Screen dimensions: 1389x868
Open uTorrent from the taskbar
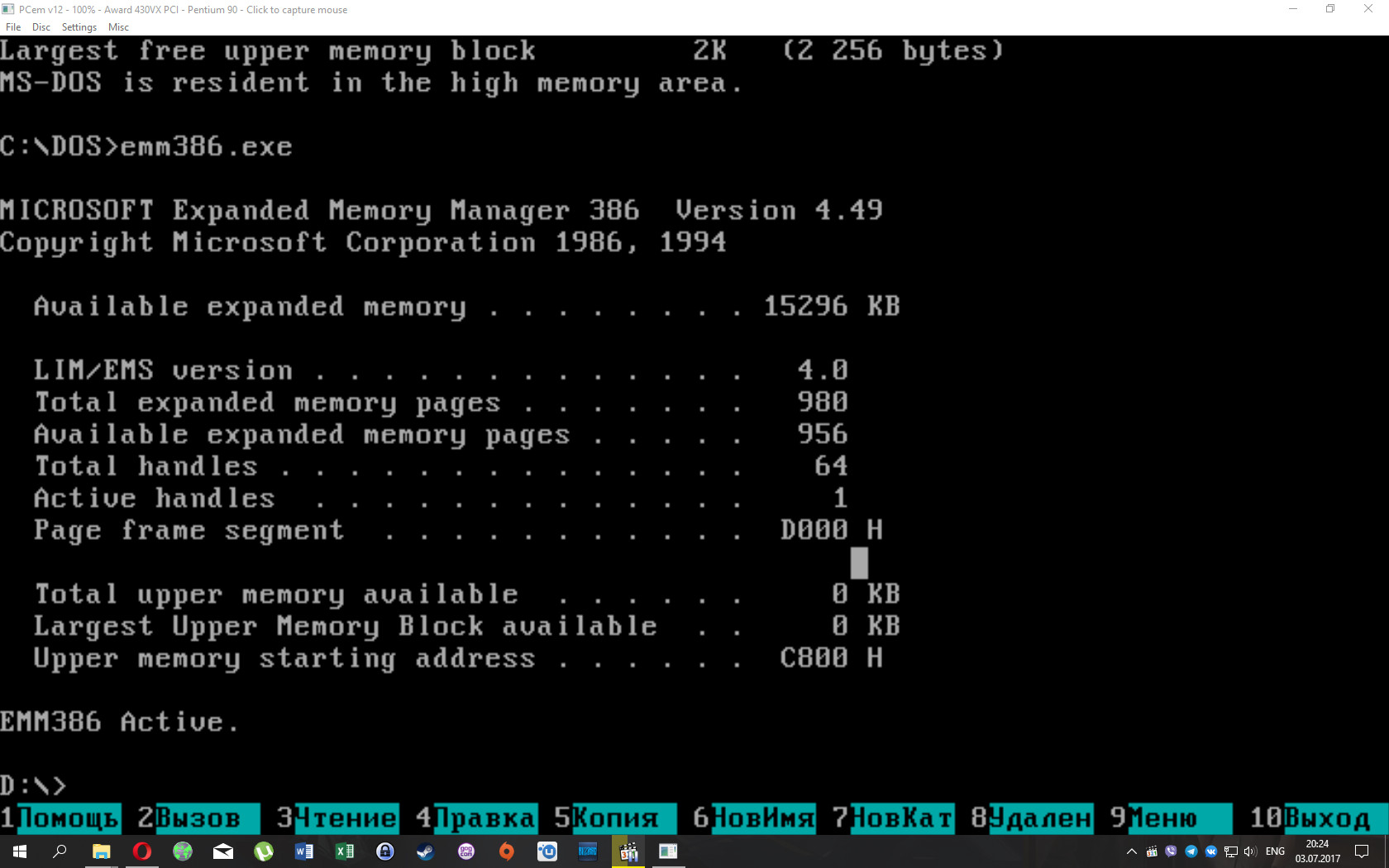pyautogui.click(x=263, y=851)
